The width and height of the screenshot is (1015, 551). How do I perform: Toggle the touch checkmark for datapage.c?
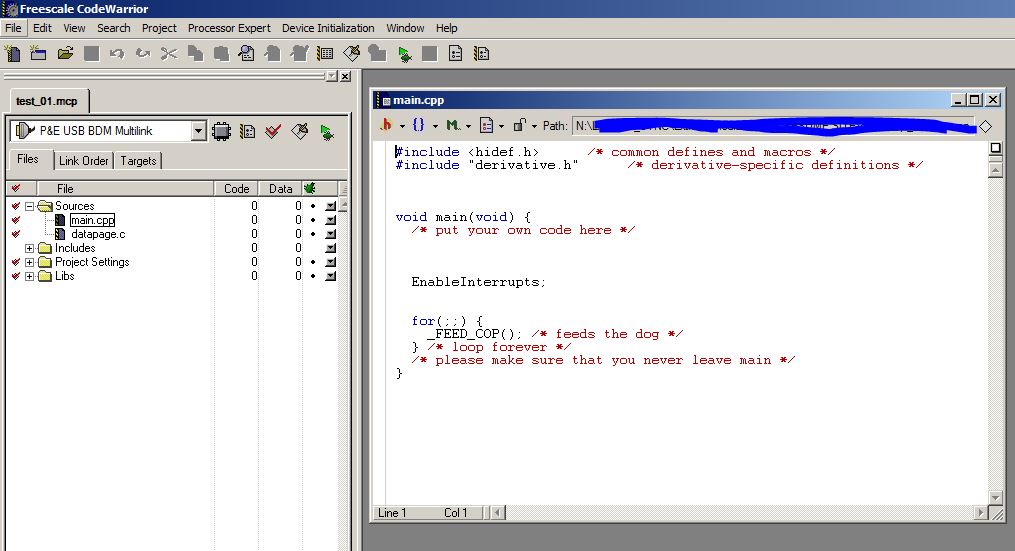point(16,234)
